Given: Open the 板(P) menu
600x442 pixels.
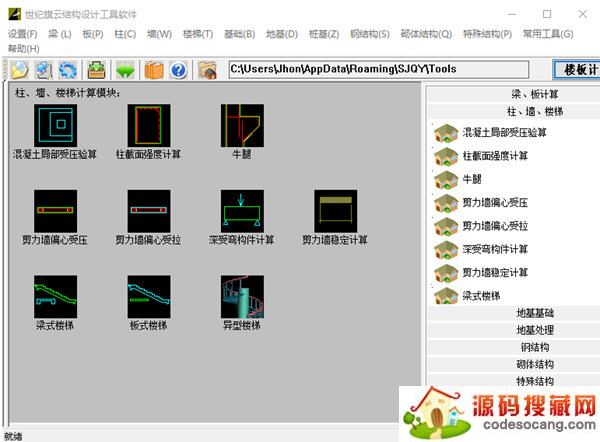Looking at the screenshot, I should (x=93, y=34).
